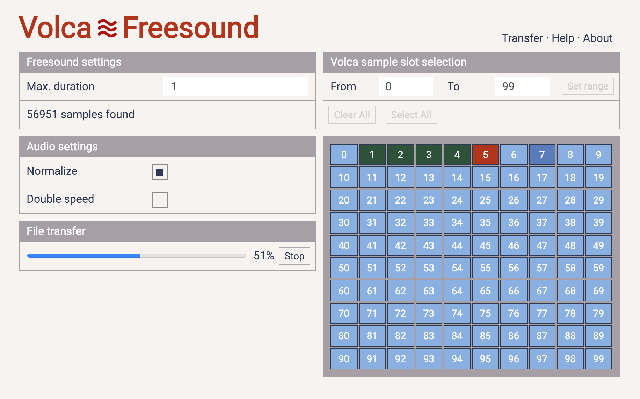Stop the file transfer

click(294, 256)
